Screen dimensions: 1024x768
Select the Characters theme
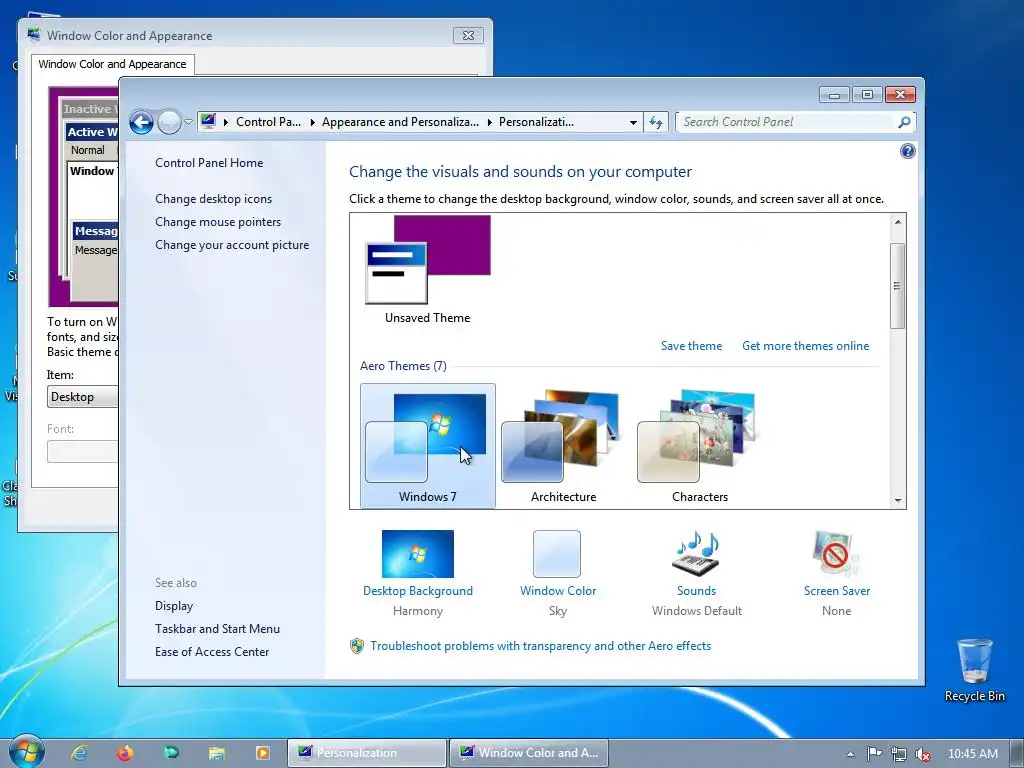click(x=699, y=445)
